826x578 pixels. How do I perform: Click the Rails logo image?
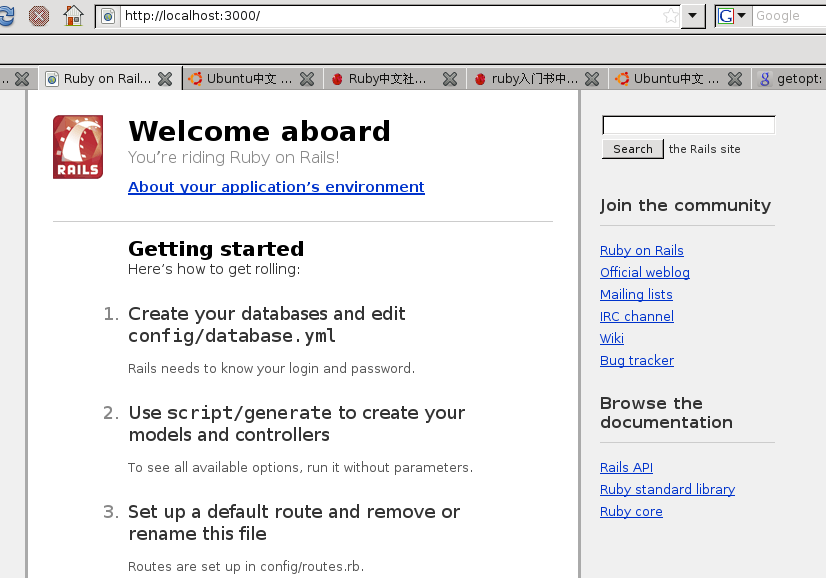point(78,147)
